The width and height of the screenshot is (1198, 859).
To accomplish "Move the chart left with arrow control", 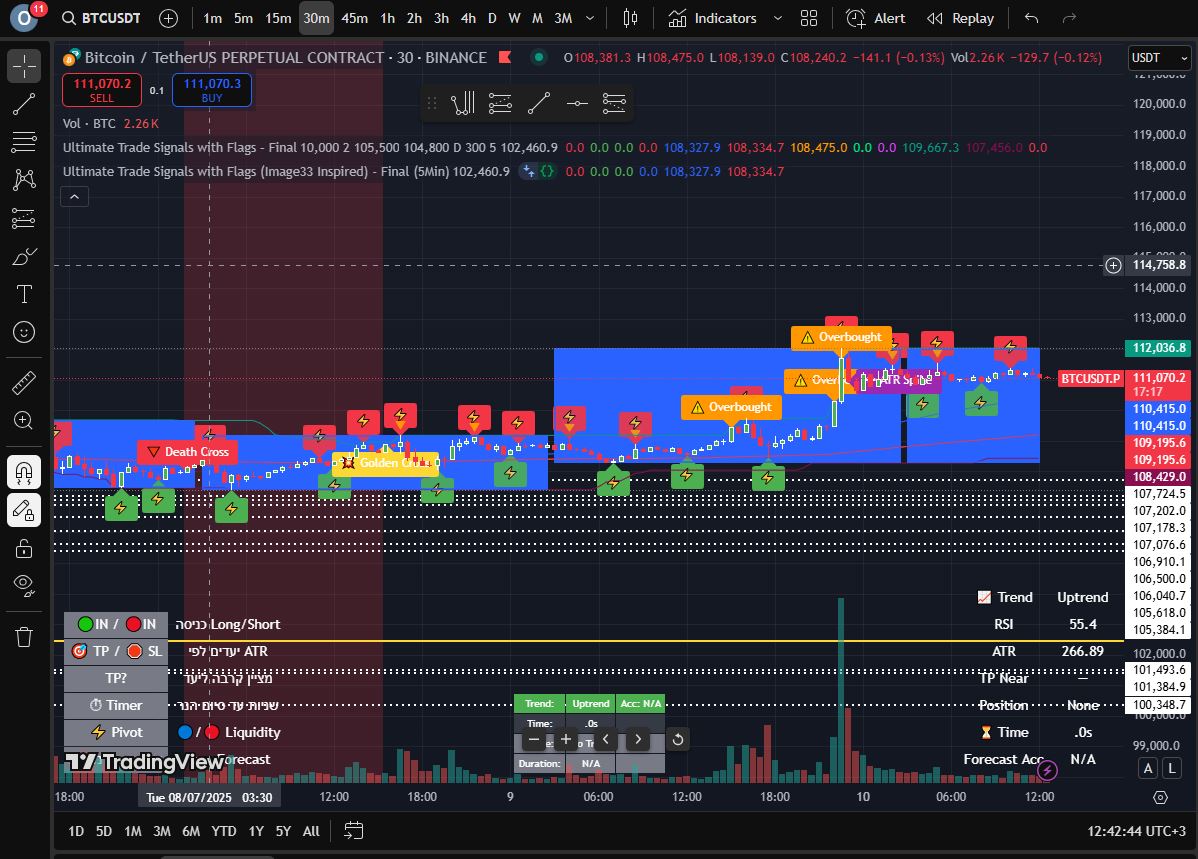I will pos(606,740).
